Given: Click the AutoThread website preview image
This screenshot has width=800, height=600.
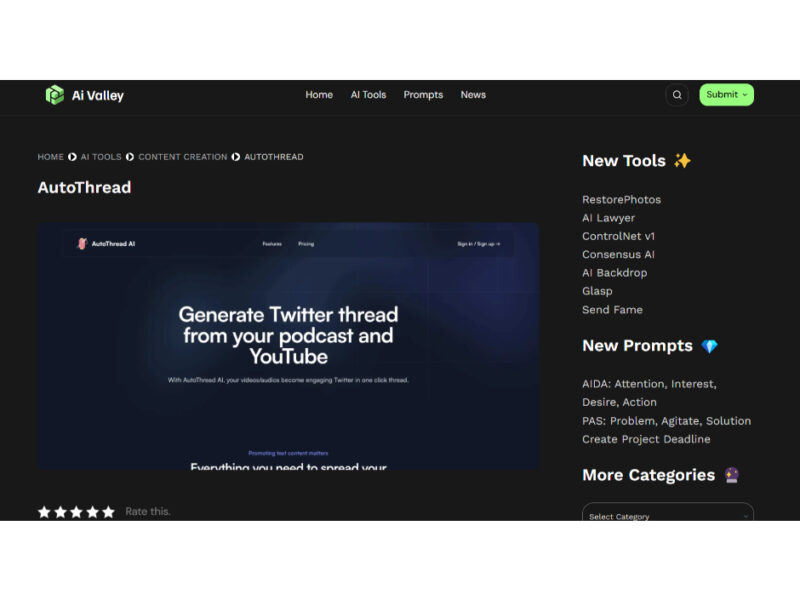Looking at the screenshot, I should (x=288, y=345).
